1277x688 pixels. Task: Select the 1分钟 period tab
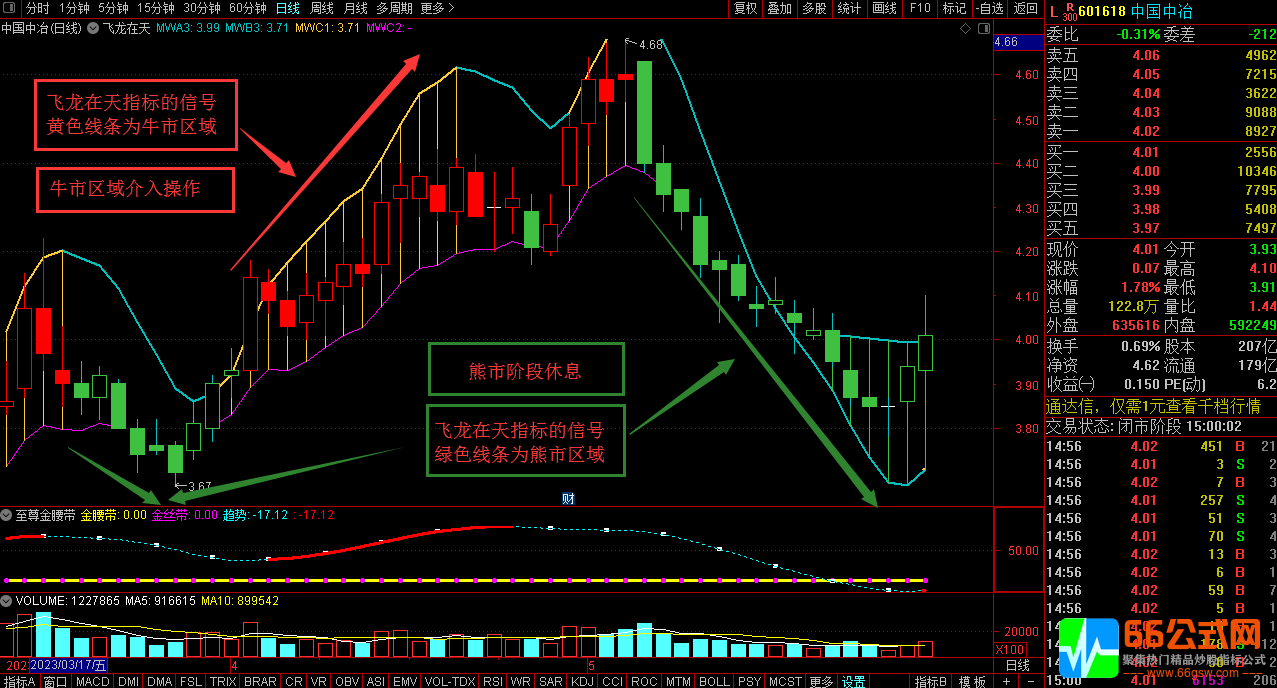(73, 8)
